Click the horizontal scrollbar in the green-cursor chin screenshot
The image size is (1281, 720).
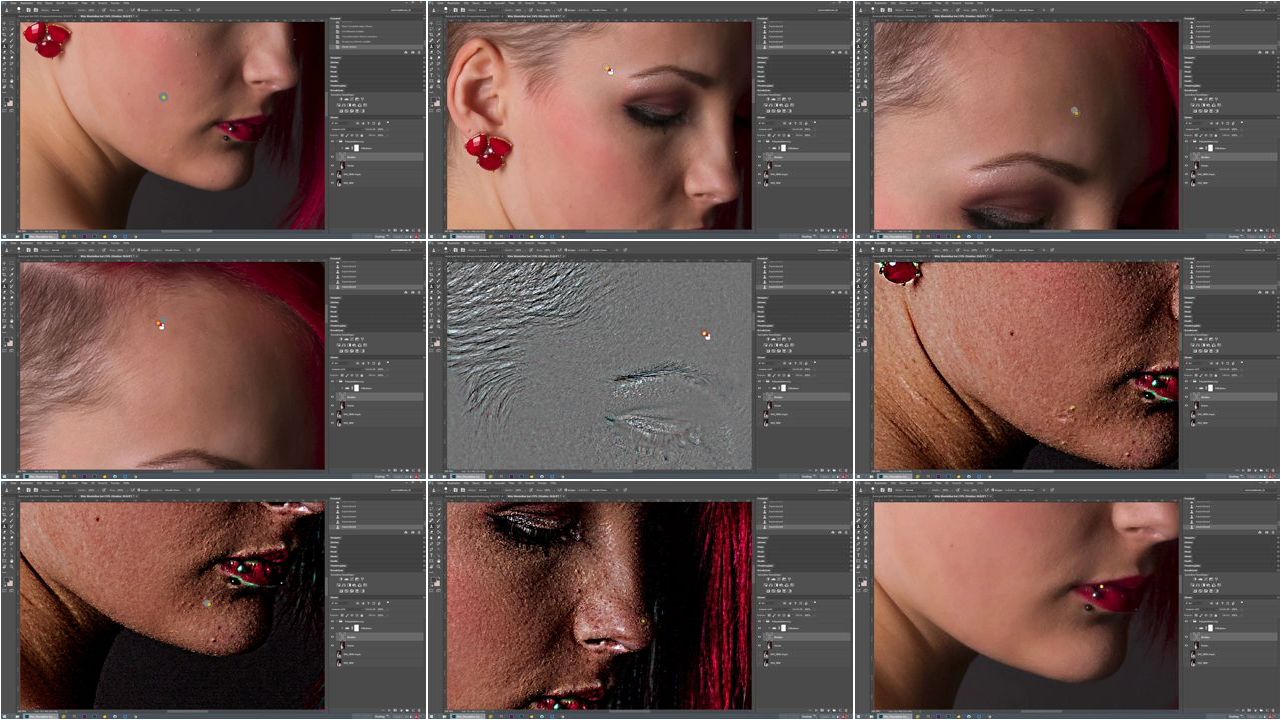coord(187,231)
